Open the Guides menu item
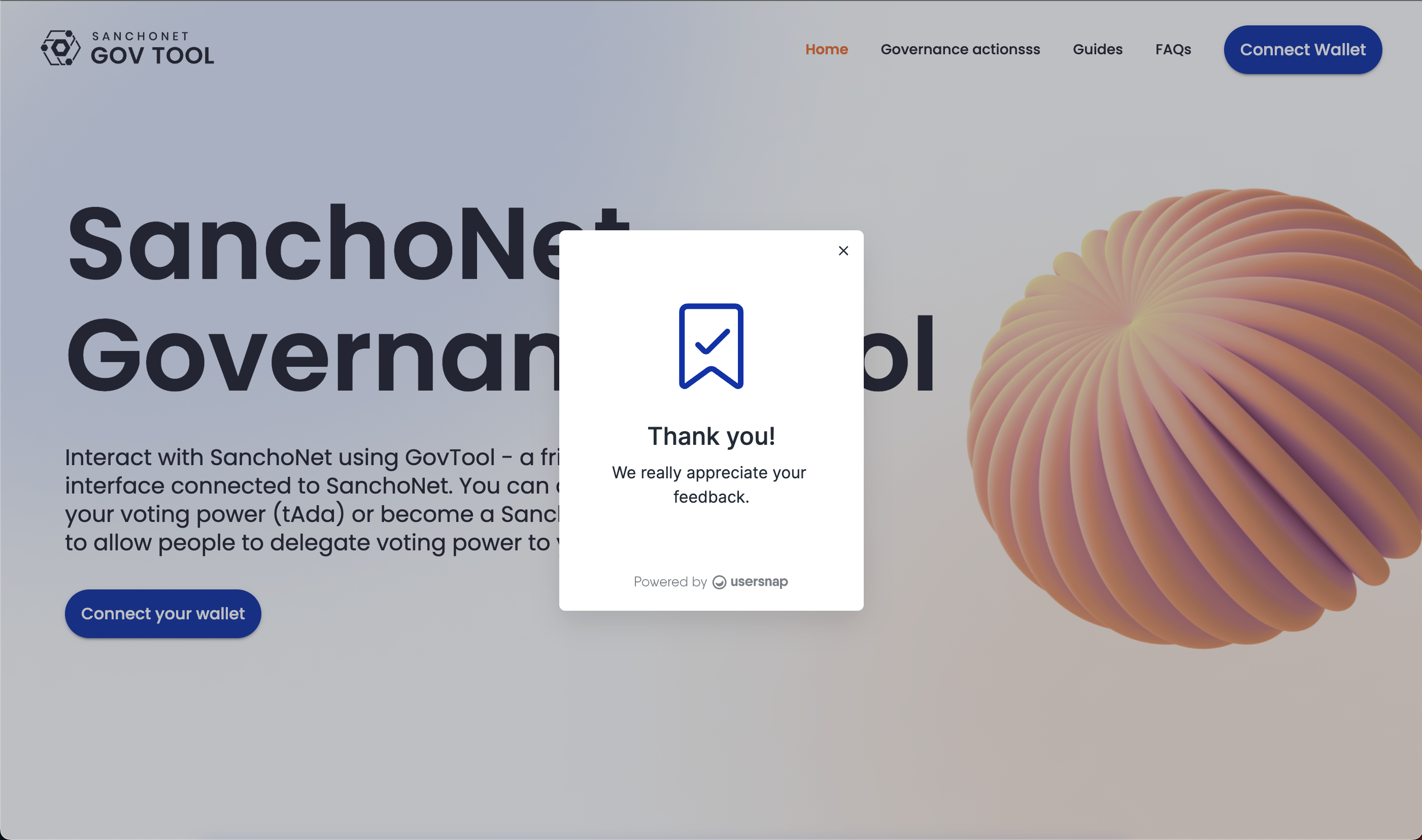Image resolution: width=1422 pixels, height=840 pixels. point(1097,49)
